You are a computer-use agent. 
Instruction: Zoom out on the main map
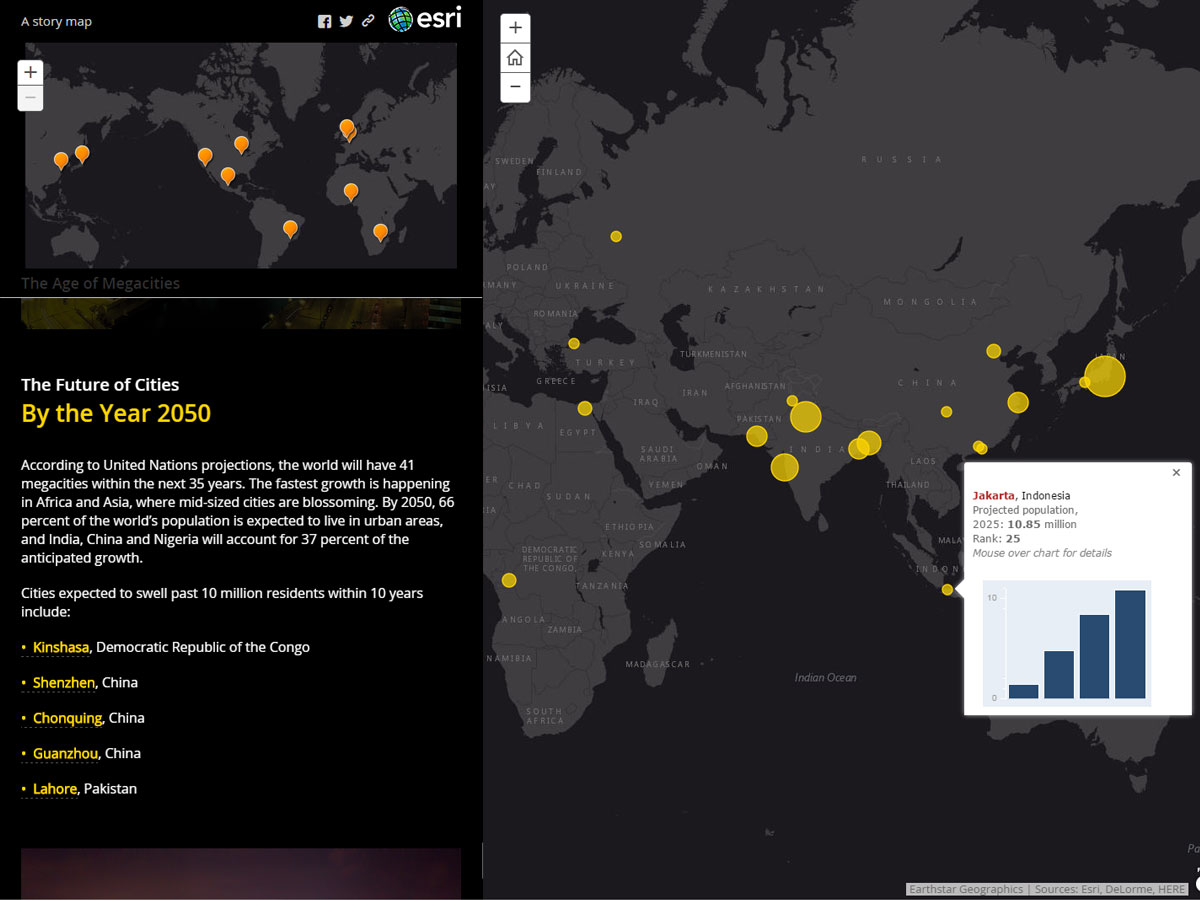point(515,87)
